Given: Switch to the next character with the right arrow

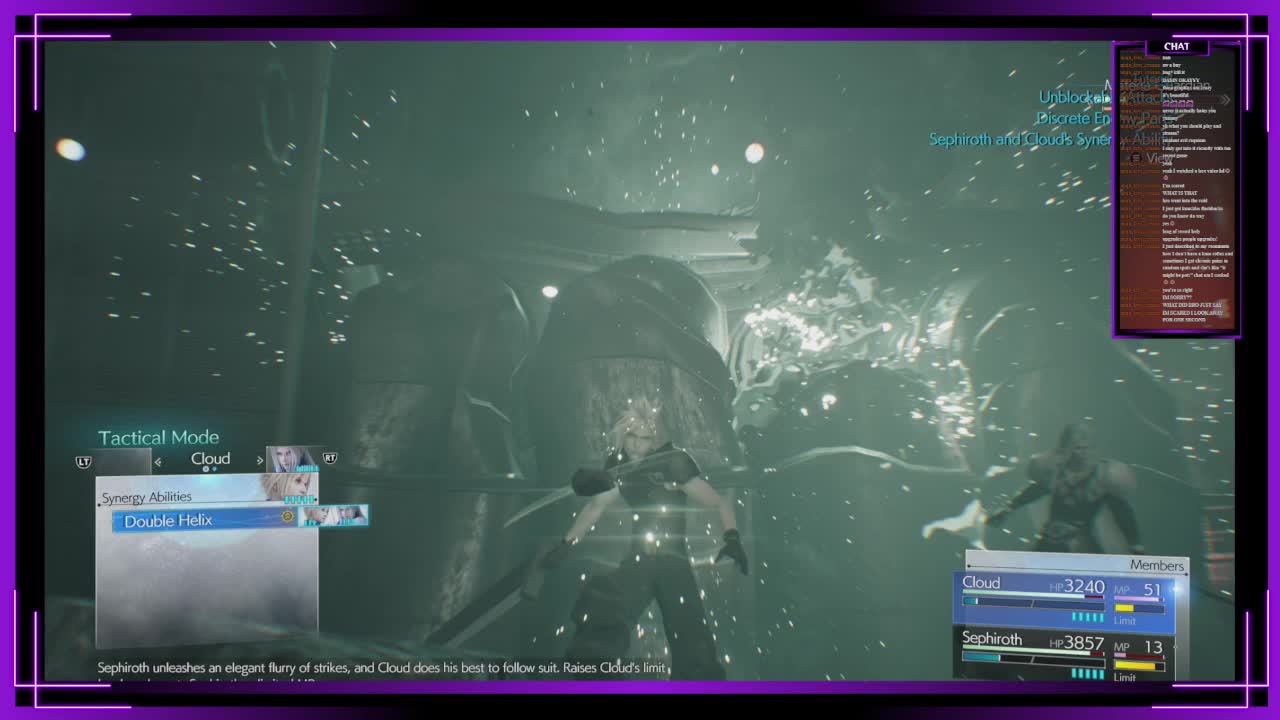Looking at the screenshot, I should coord(260,460).
